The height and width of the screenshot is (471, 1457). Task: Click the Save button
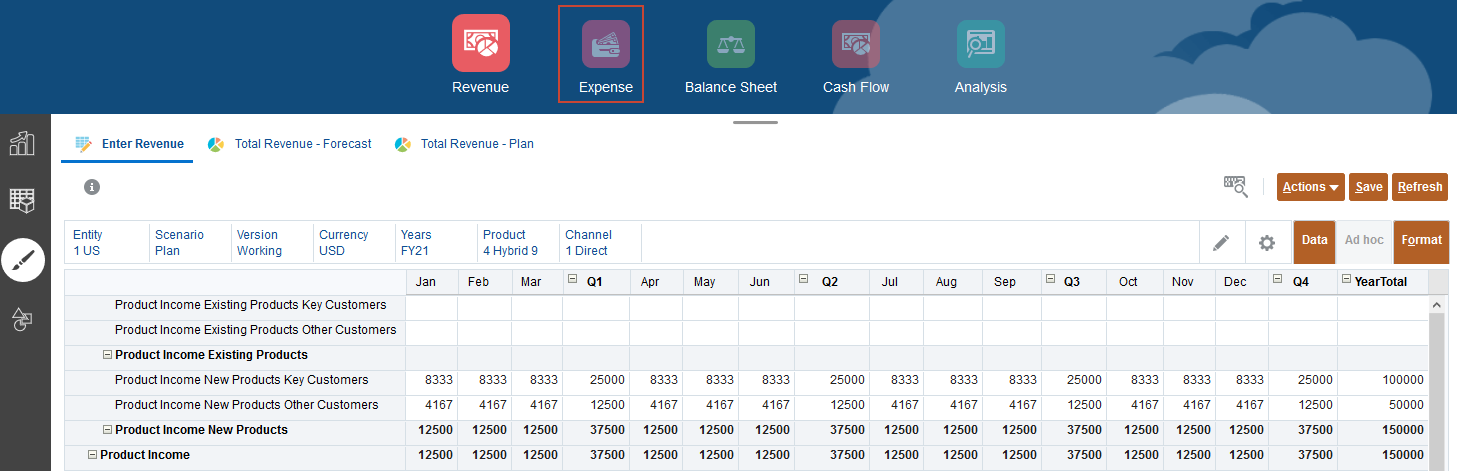tap(1368, 187)
